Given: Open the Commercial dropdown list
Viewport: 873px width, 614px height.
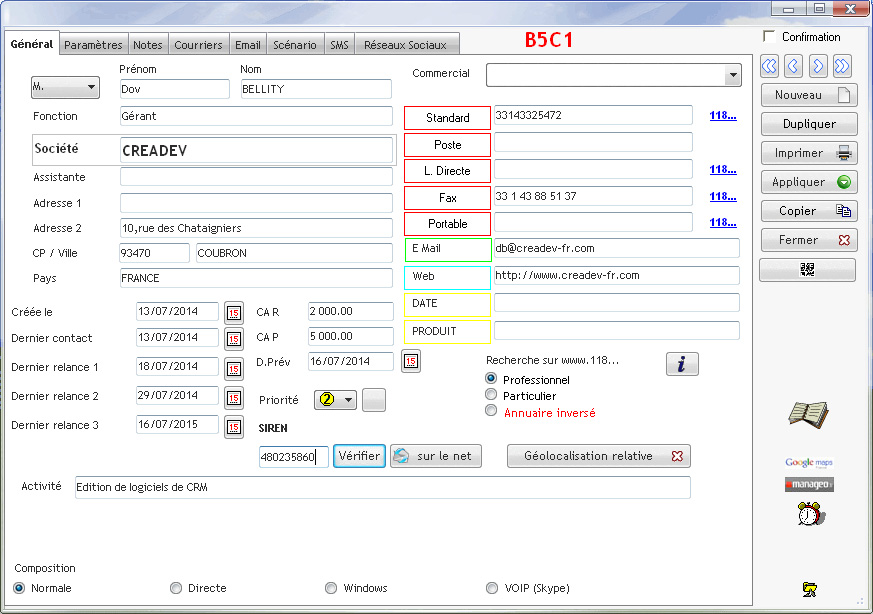Looking at the screenshot, I should [x=733, y=76].
